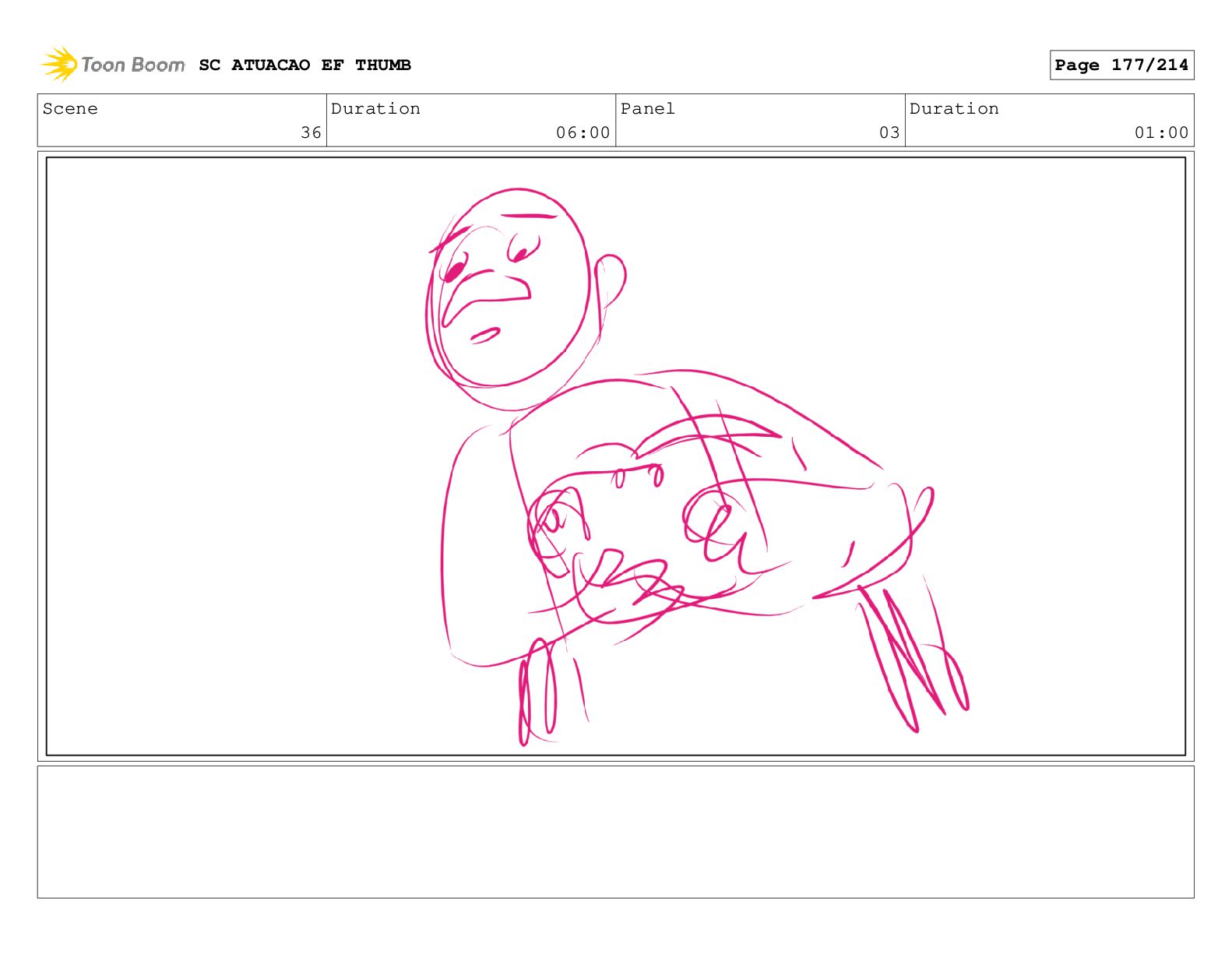1232x954 pixels.
Task: Click the 'Scene' header label
Action: click(70, 108)
